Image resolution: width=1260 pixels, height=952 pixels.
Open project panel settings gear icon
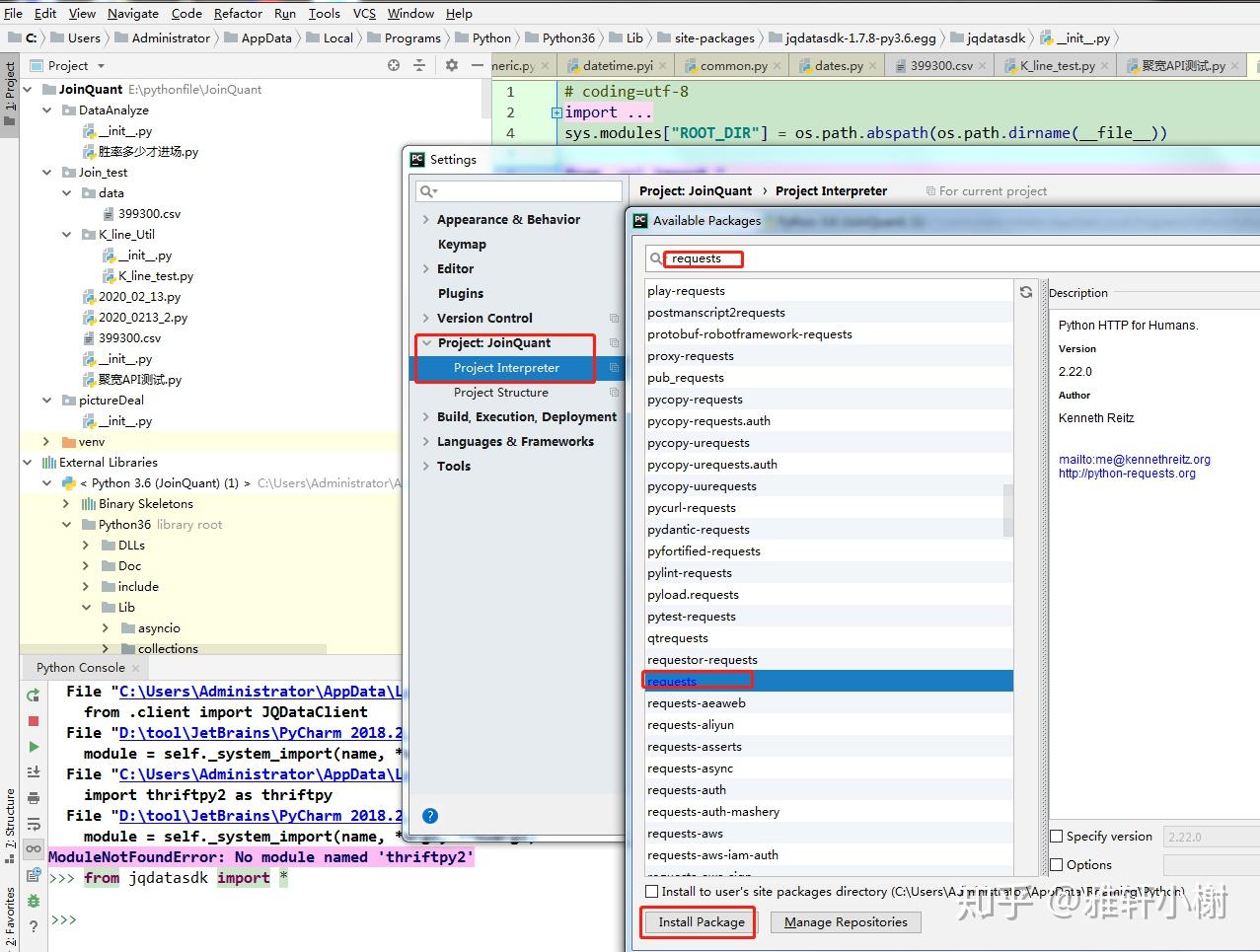pos(452,65)
